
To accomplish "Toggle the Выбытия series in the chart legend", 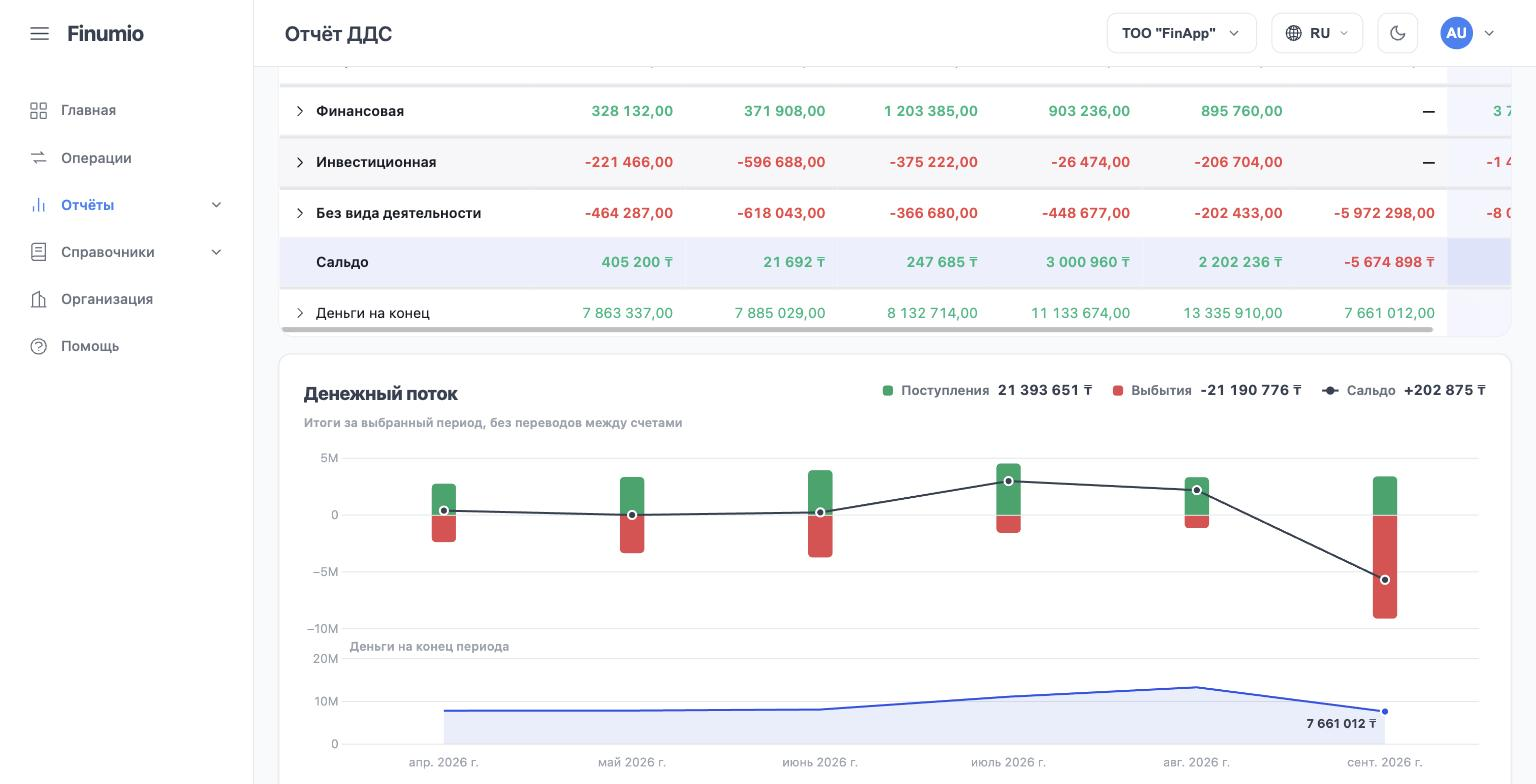I will click(x=1207, y=390).
